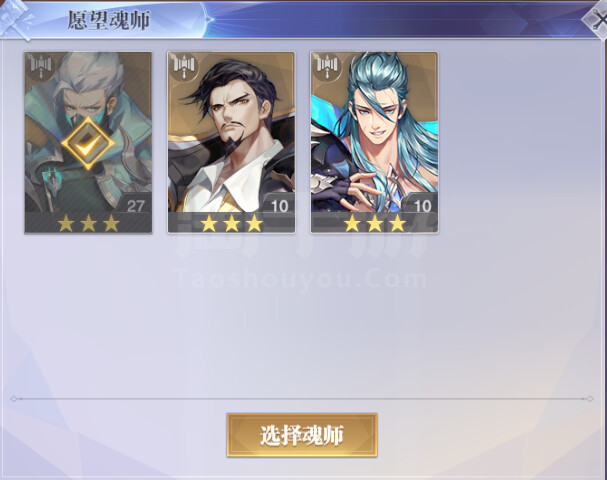Click the left diamond end of divider line
Viewport: 607px width, 480px height.
[14, 399]
